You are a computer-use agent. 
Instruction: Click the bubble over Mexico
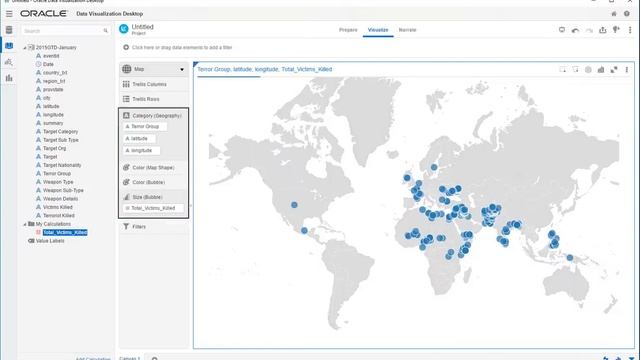tap(304, 231)
